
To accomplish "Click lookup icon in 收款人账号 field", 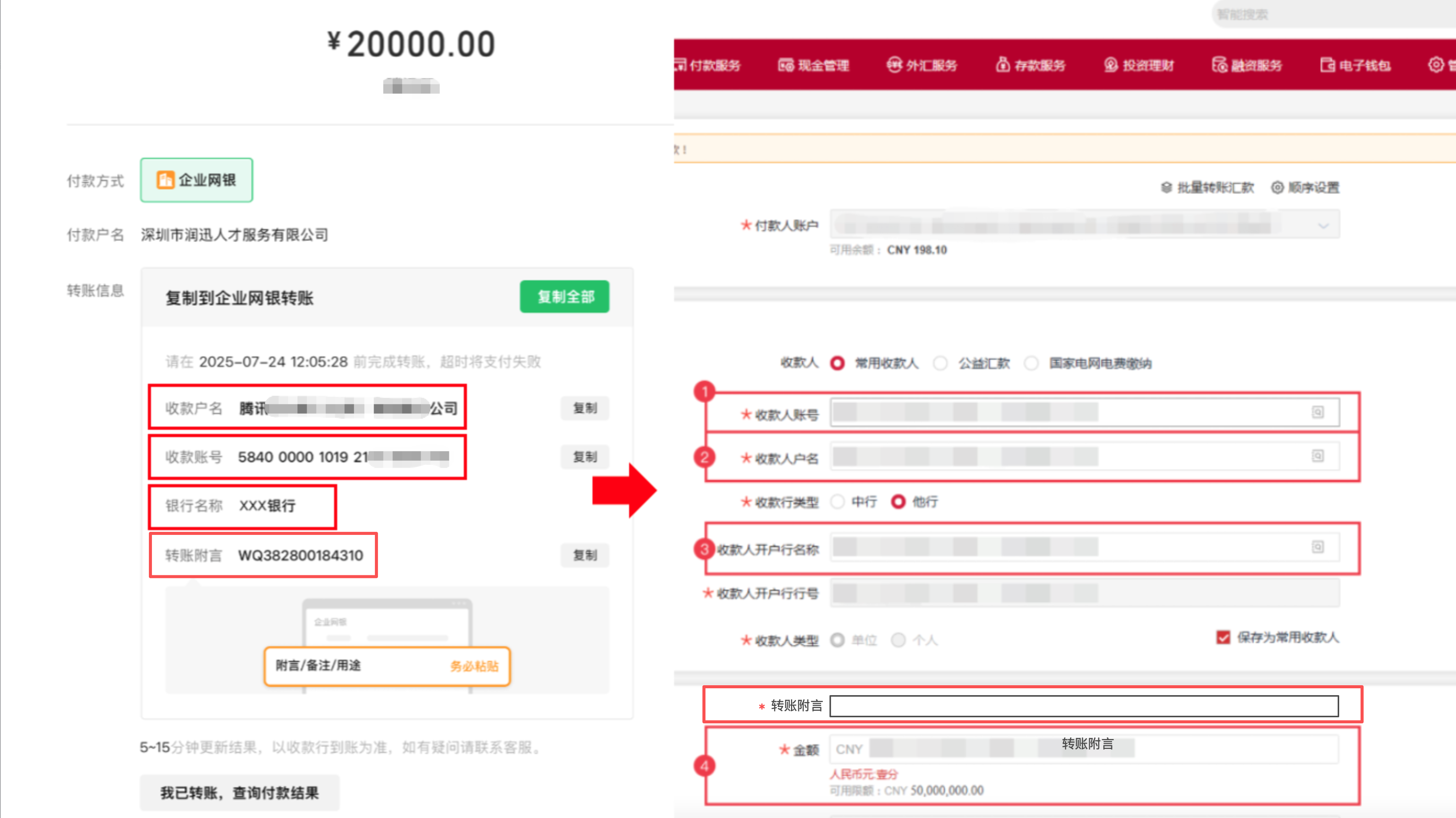I will (1317, 412).
